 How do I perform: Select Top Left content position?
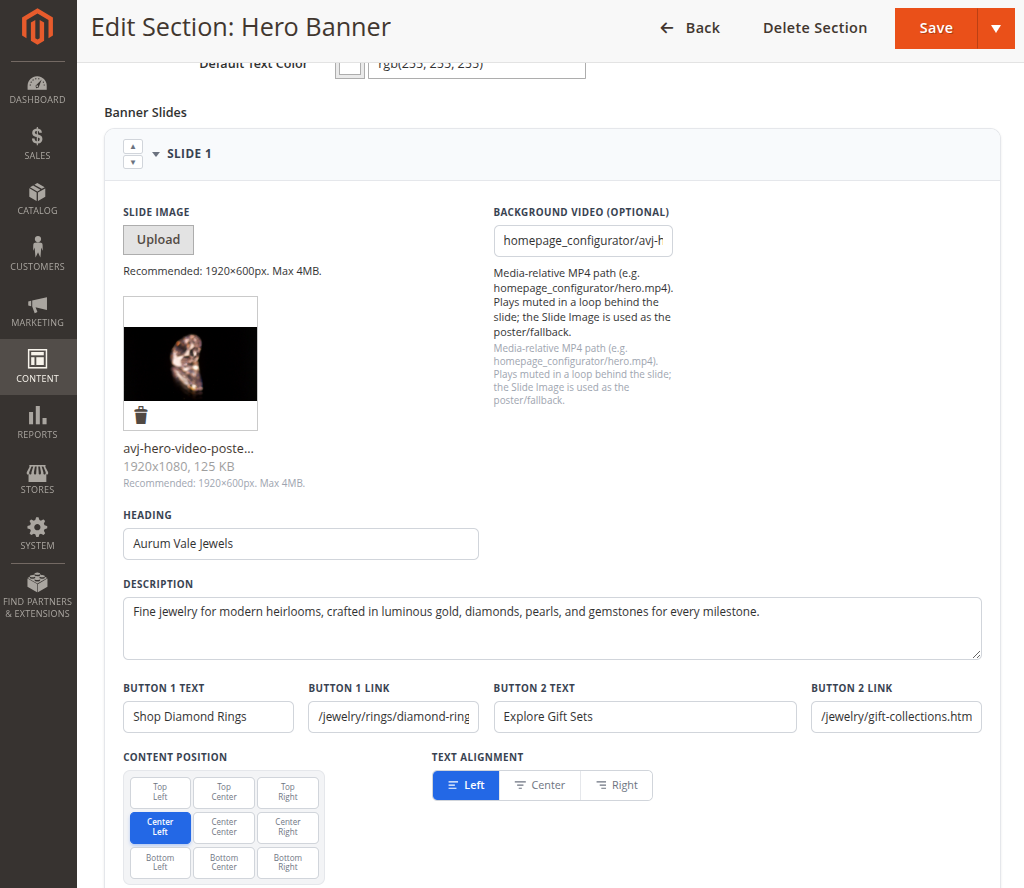pos(160,792)
